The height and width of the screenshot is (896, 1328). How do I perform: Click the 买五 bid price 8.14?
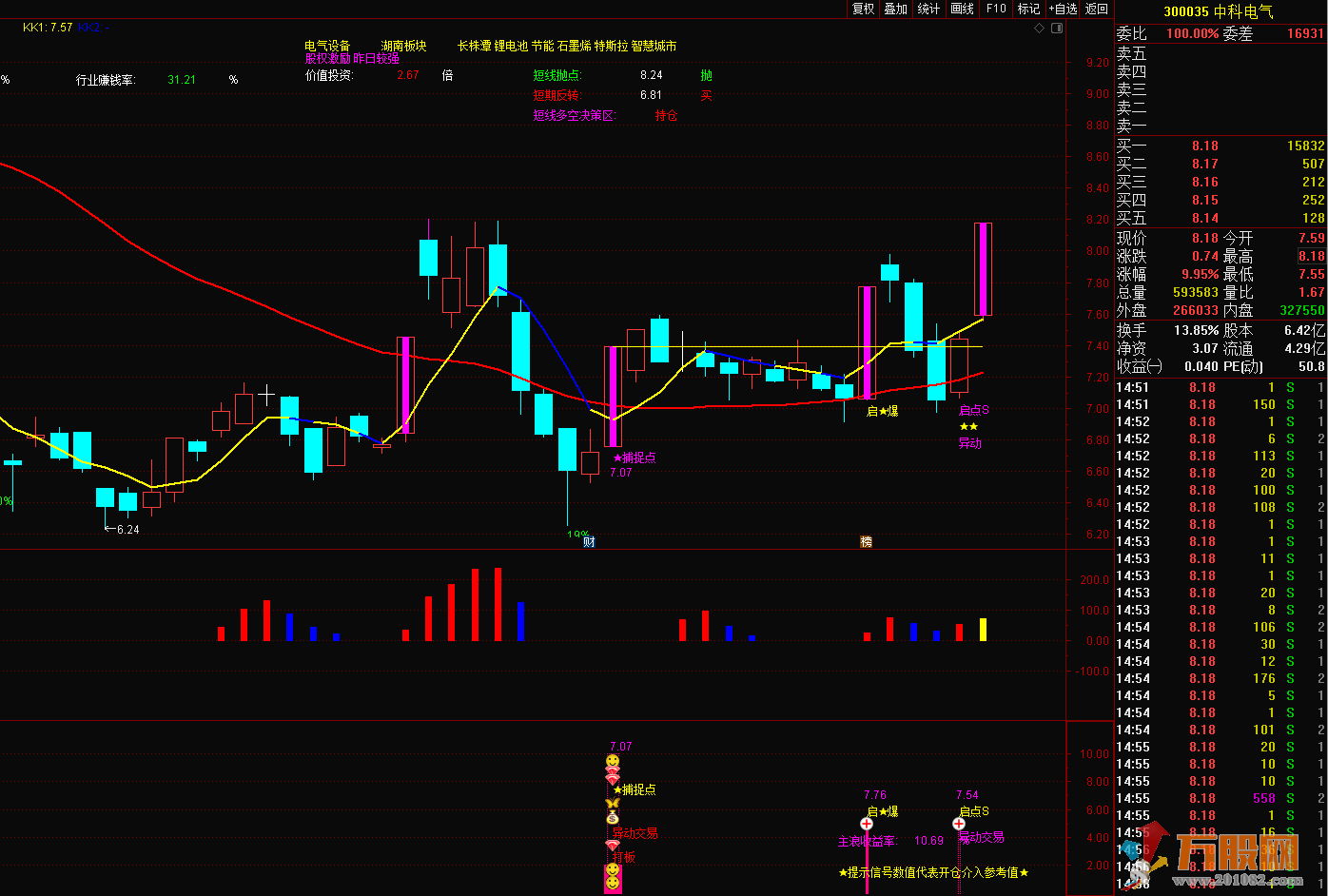tap(1205, 218)
